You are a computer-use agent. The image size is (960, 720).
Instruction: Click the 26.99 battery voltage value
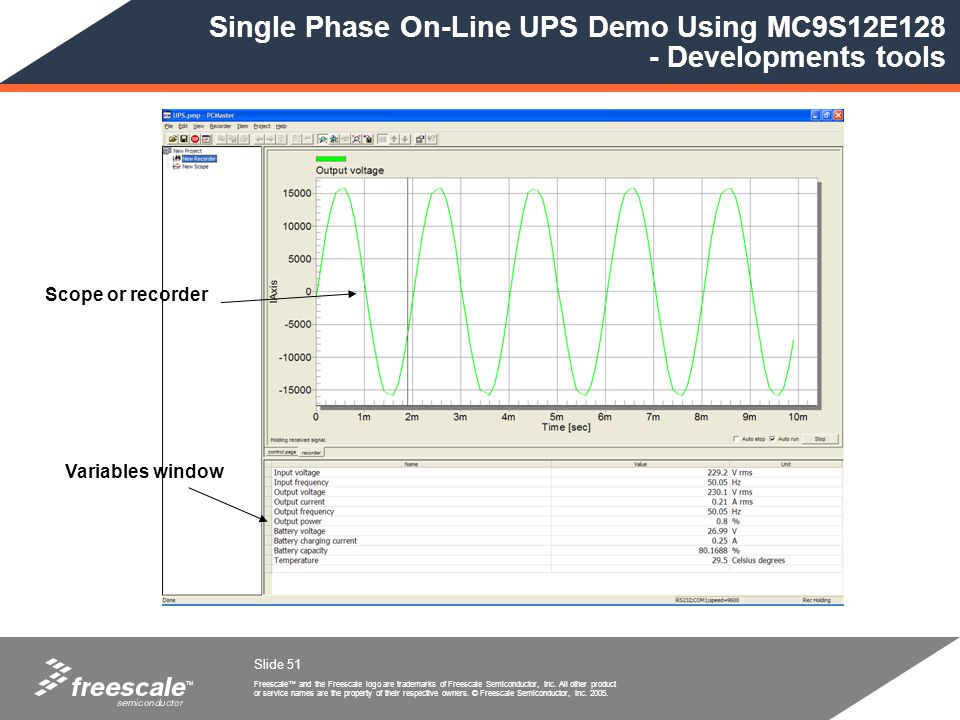click(717, 531)
